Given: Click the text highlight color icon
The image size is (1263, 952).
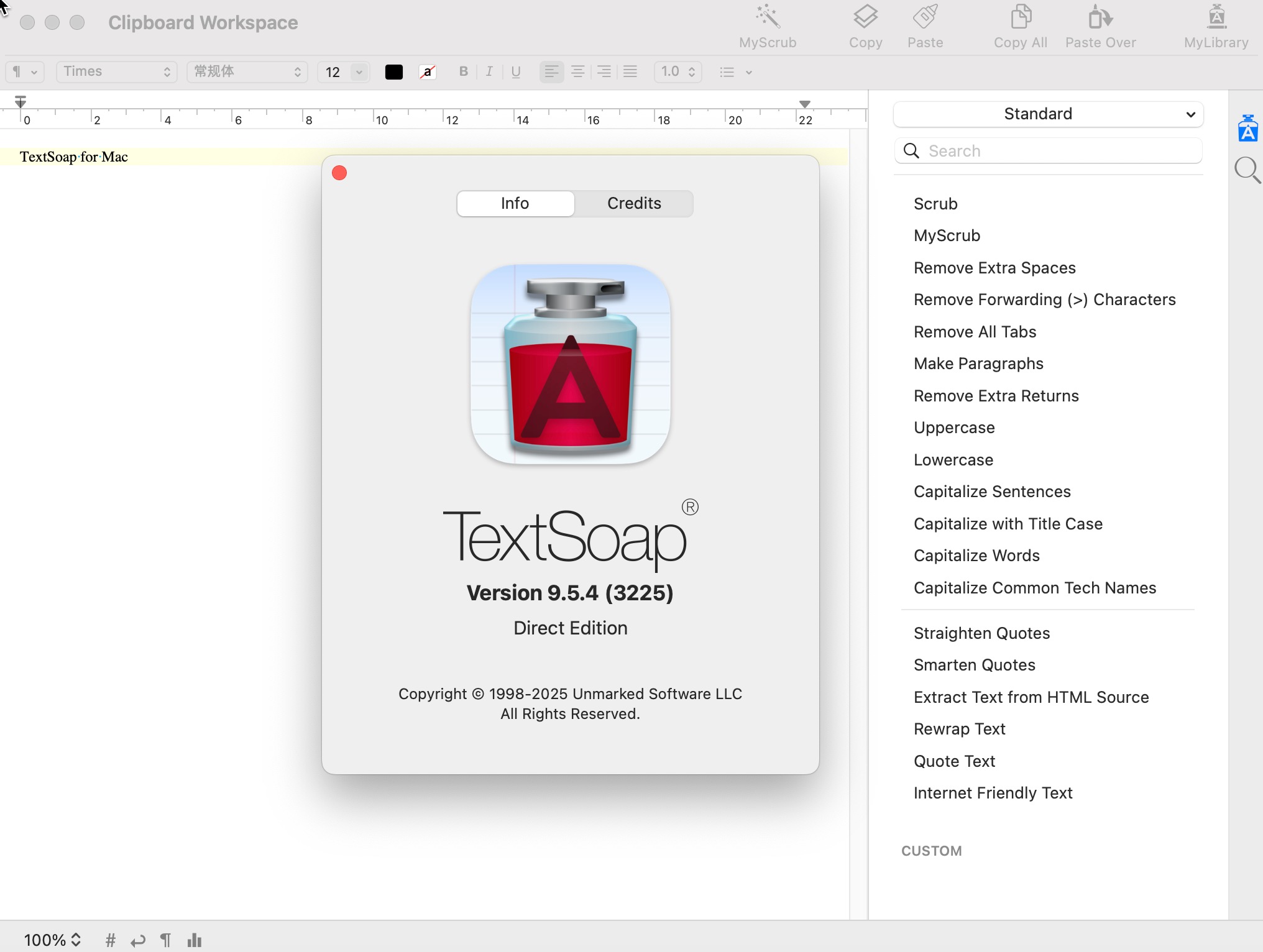Looking at the screenshot, I should (428, 72).
